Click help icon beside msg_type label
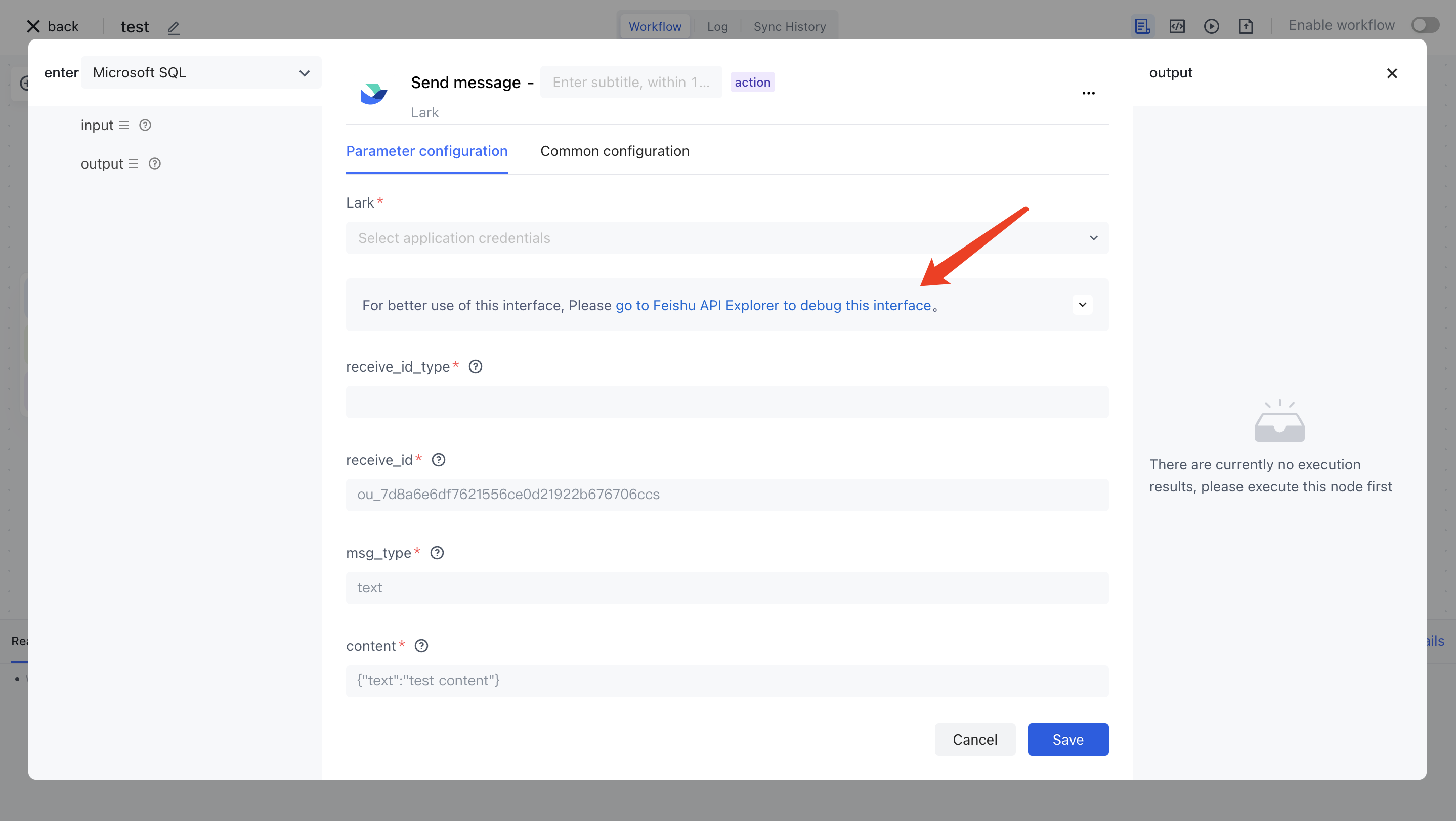Image resolution: width=1456 pixels, height=821 pixels. (437, 552)
